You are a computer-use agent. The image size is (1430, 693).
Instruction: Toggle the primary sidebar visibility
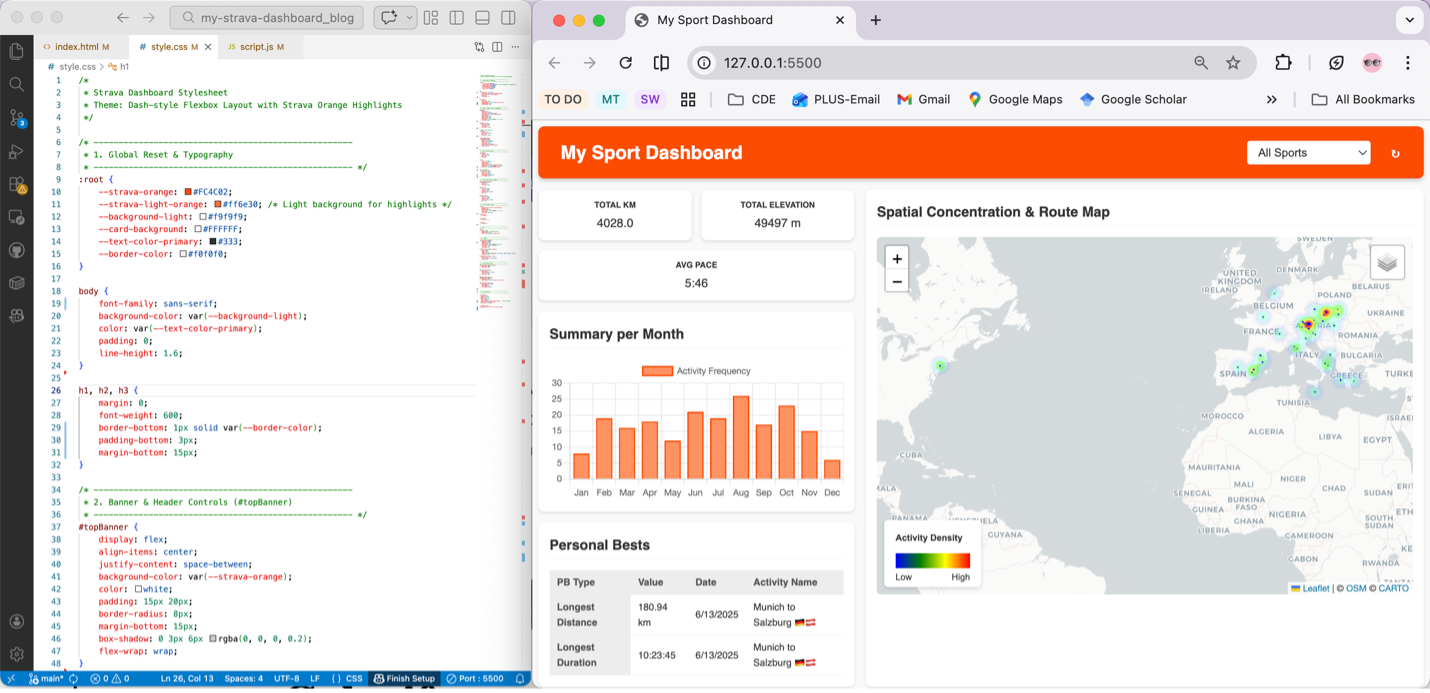click(x=456, y=17)
